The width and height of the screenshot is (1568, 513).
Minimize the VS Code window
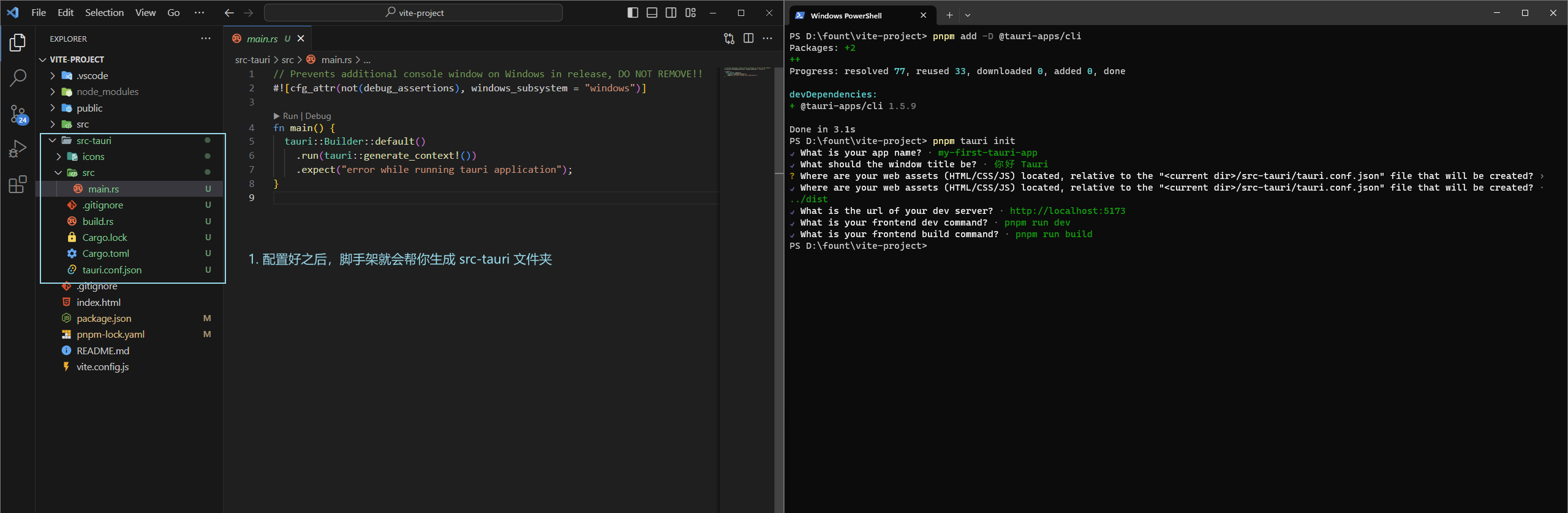(x=713, y=12)
